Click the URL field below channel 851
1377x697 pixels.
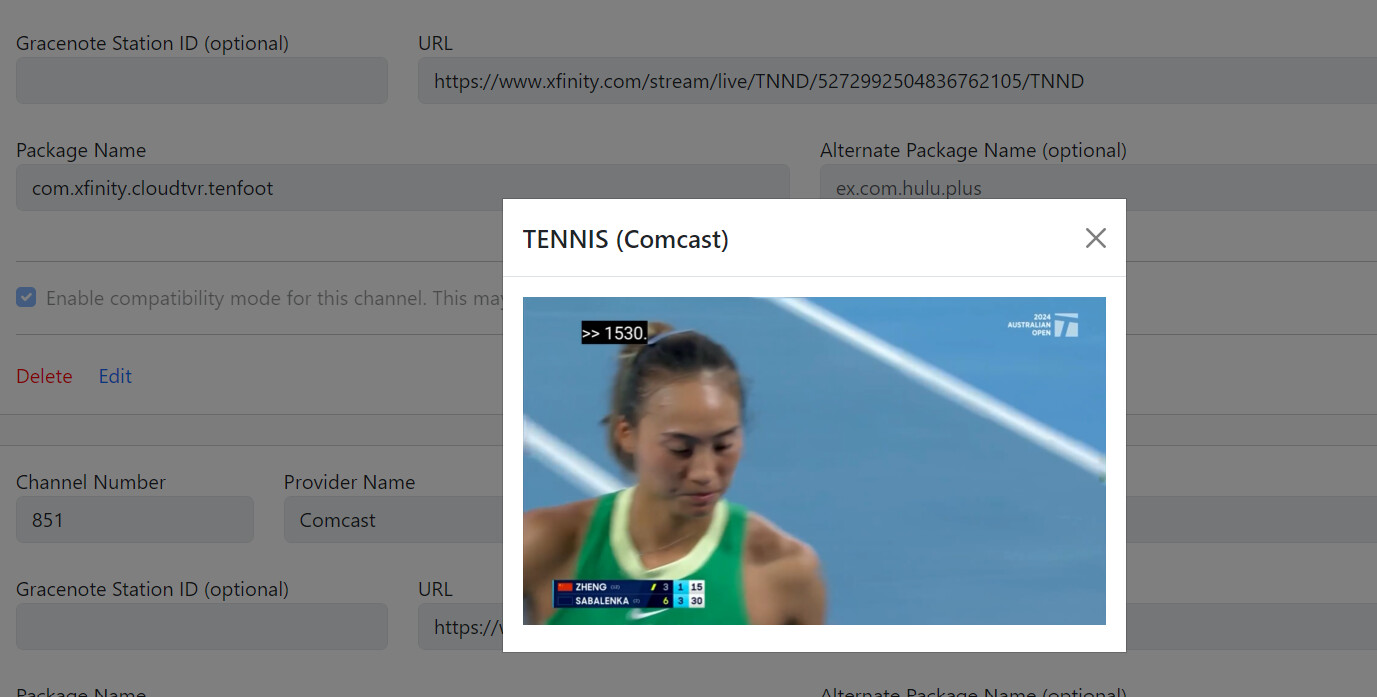pyautogui.click(x=460, y=627)
